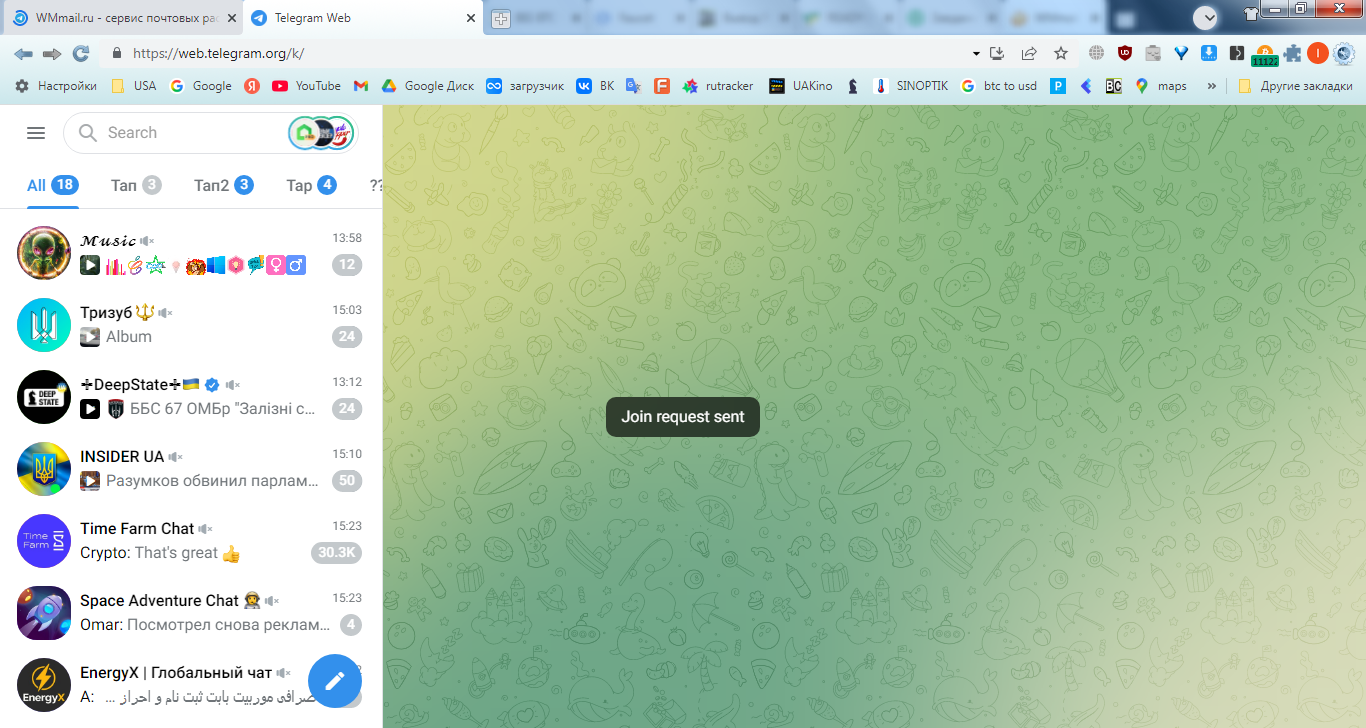Switch to the WMmail.ru browser tab
1366x728 pixels.
(121, 18)
